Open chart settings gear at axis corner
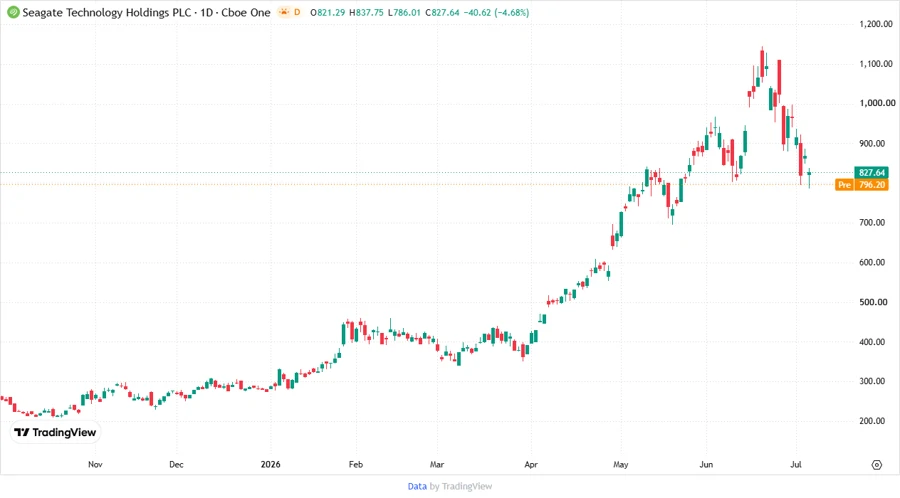Screen dimensions: 900x498 click(876, 465)
